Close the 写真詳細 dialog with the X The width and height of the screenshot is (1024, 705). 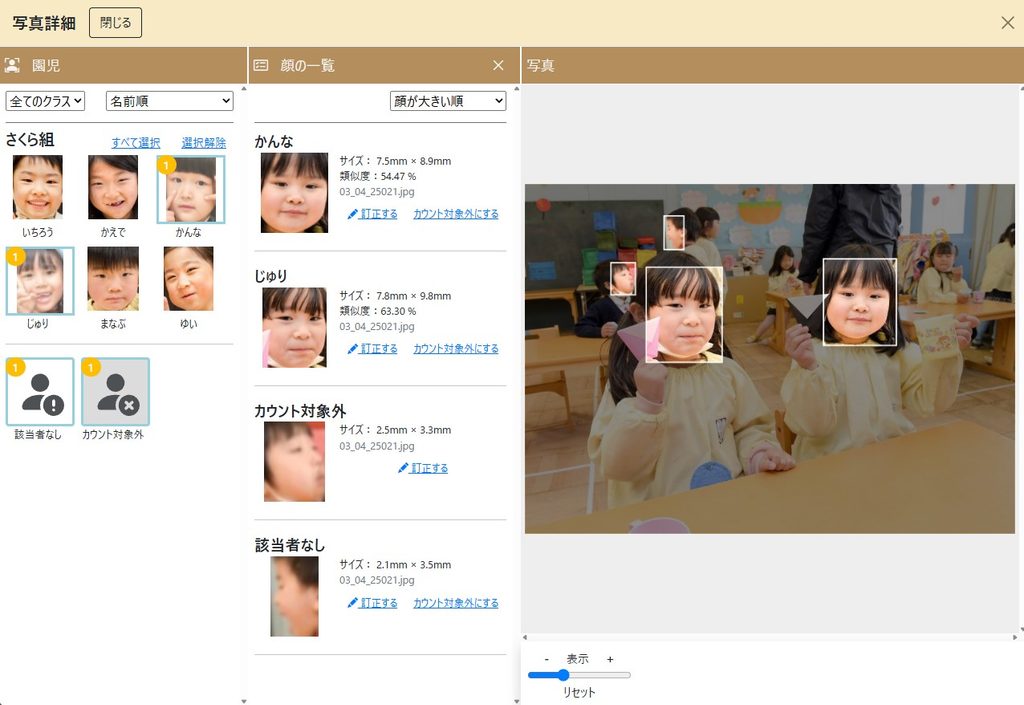[1008, 23]
